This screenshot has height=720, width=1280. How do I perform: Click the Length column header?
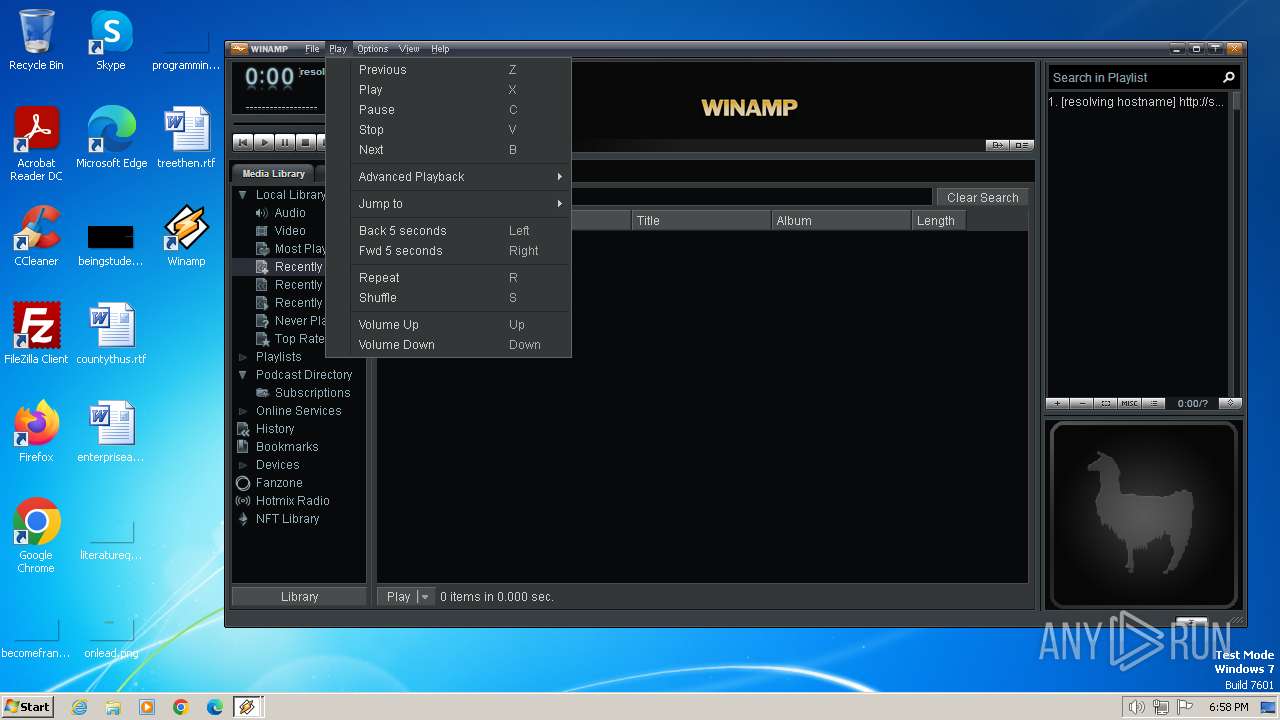point(938,221)
